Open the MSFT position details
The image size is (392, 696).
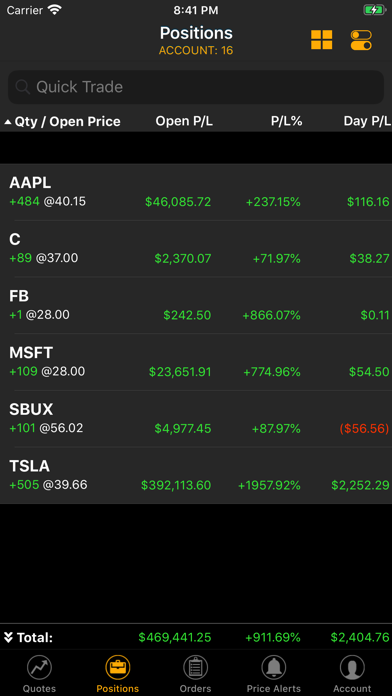[x=196, y=362]
